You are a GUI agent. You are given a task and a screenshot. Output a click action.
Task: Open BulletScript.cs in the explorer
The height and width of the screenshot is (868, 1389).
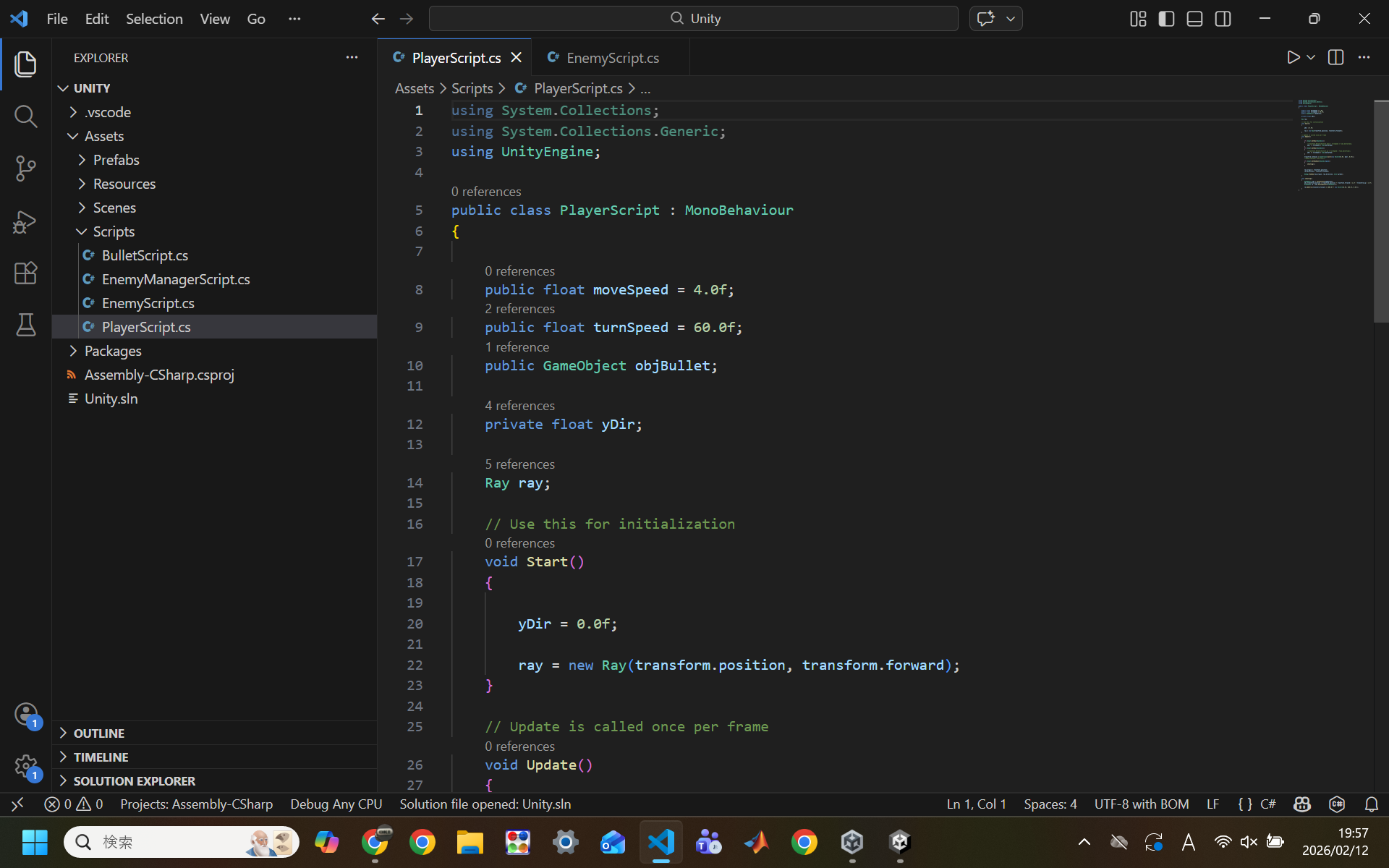[145, 255]
